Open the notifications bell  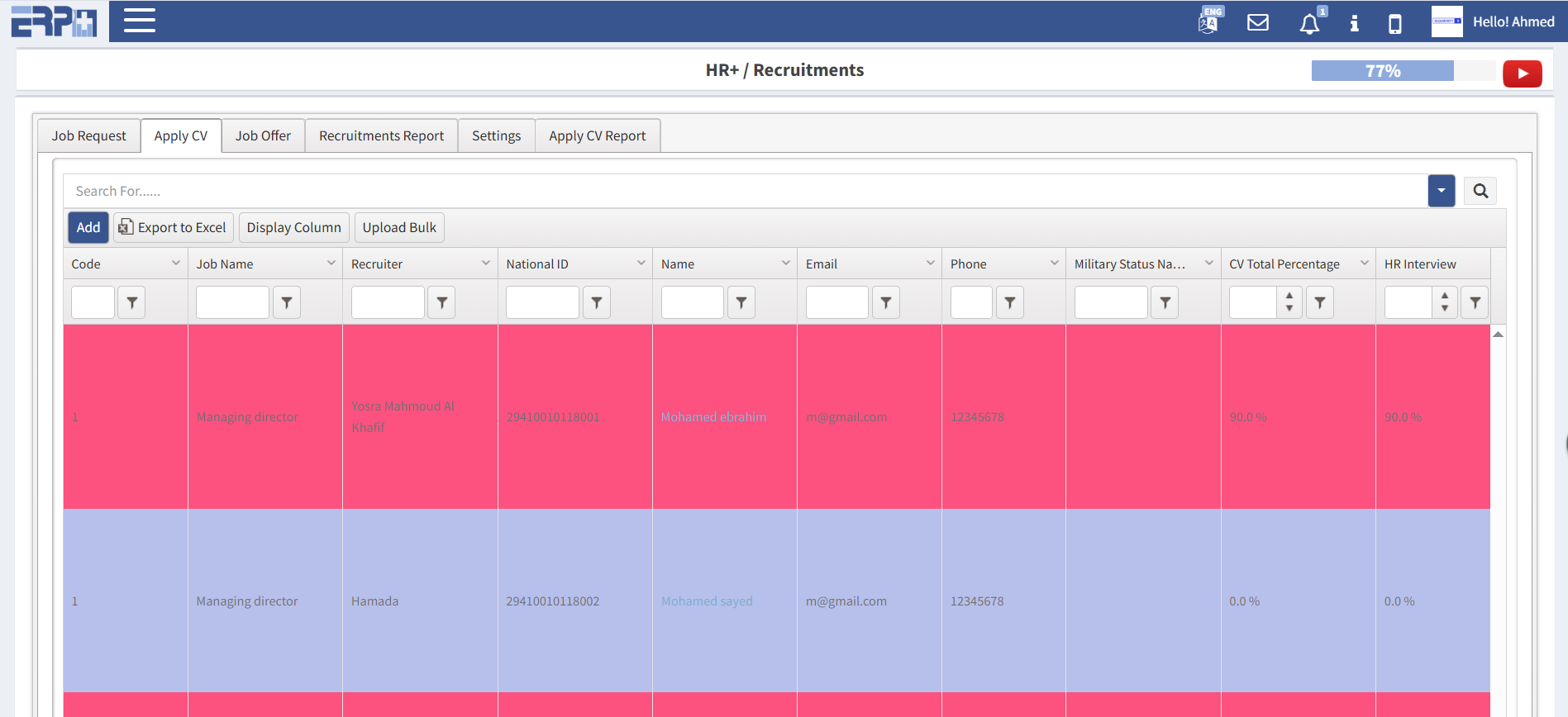(x=1309, y=23)
